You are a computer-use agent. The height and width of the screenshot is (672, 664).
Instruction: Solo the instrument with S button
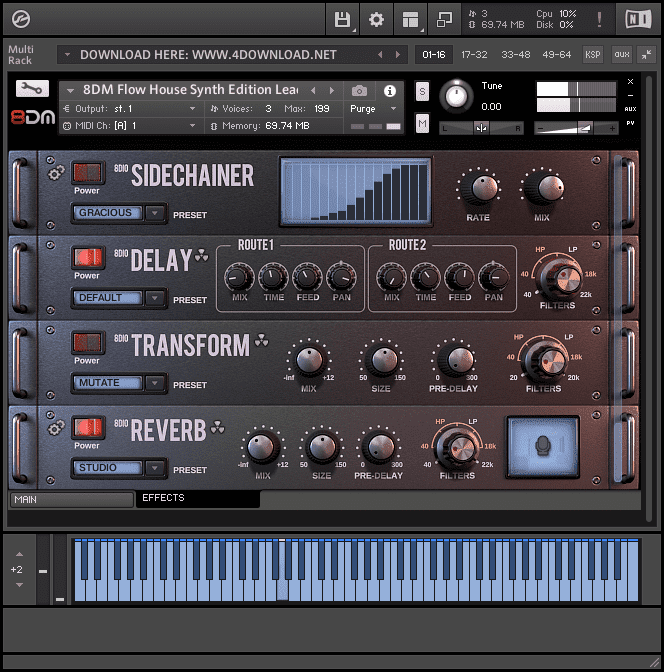(x=422, y=91)
